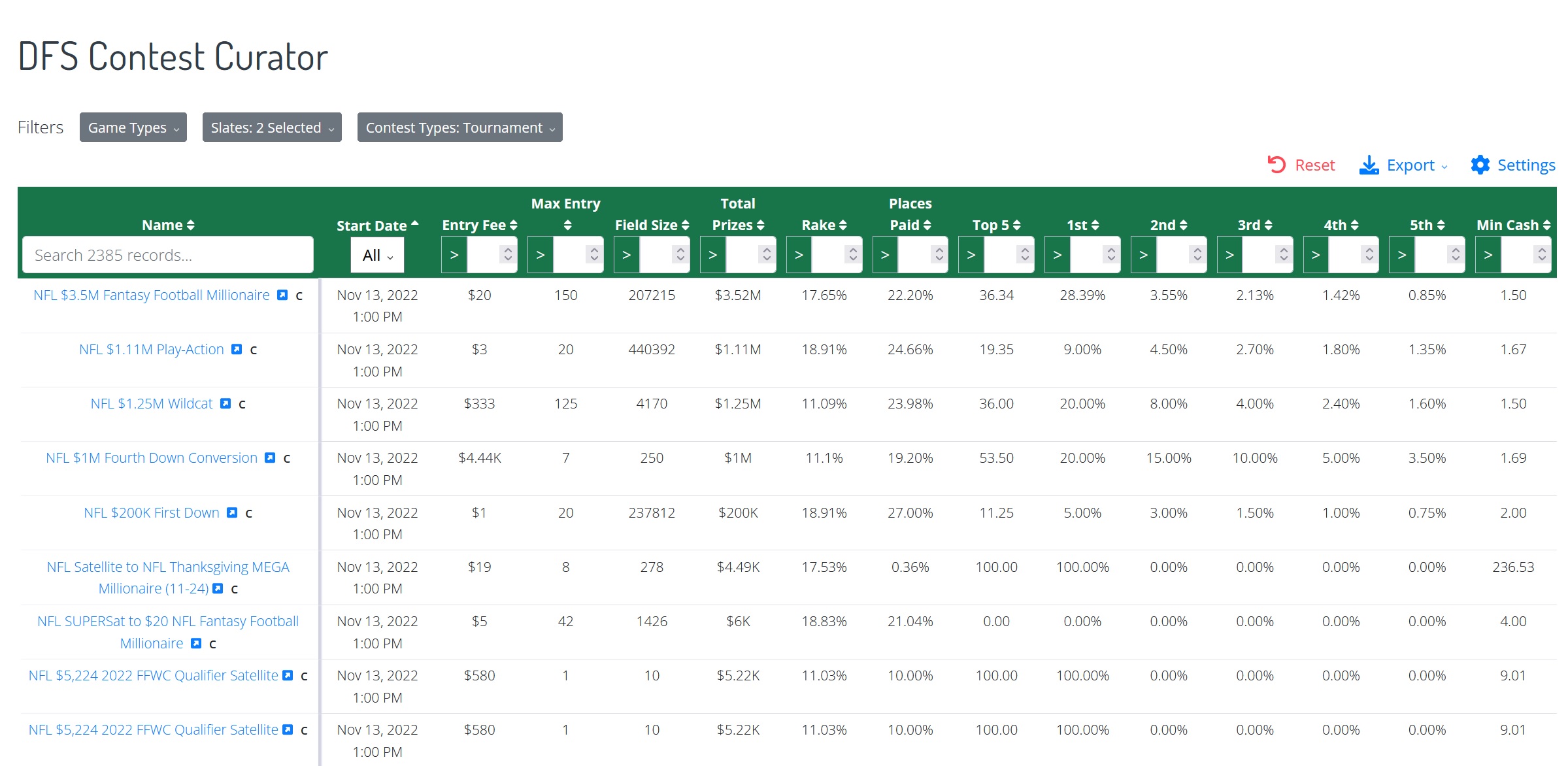The height and width of the screenshot is (766, 1568).
Task: Open NFL $3.5M Fantasy Football Millionaire contest
Action: (152, 295)
